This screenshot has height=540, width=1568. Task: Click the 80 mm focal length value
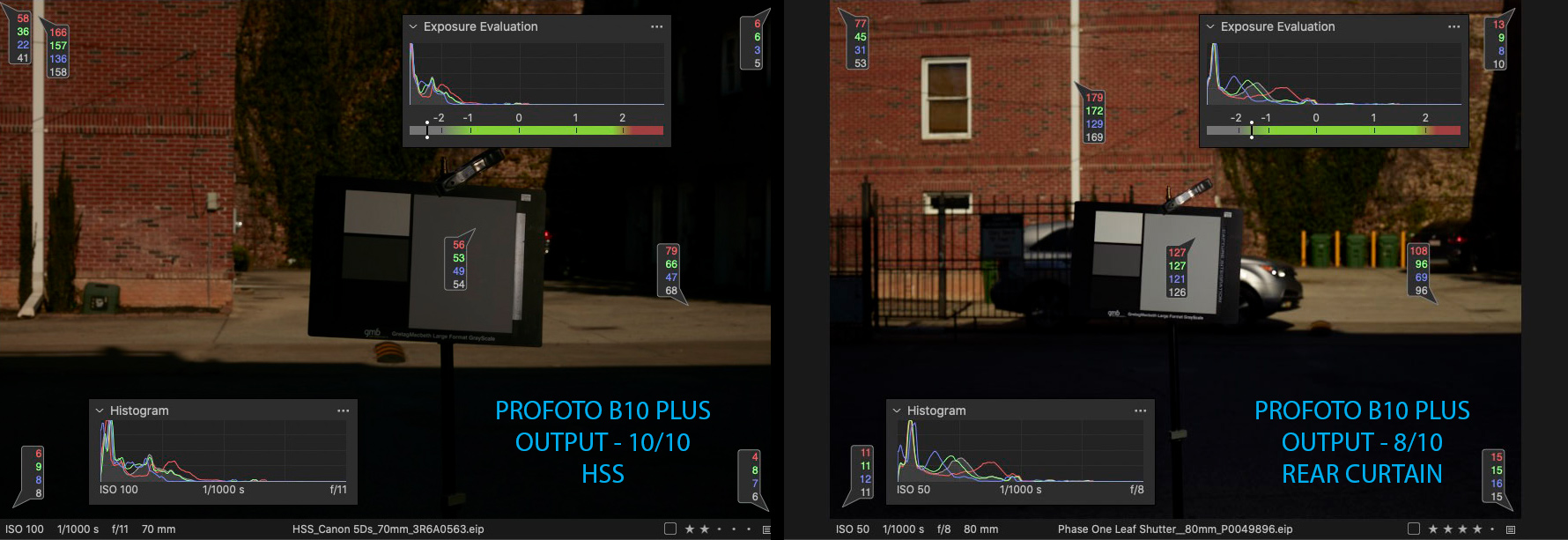pos(981,529)
